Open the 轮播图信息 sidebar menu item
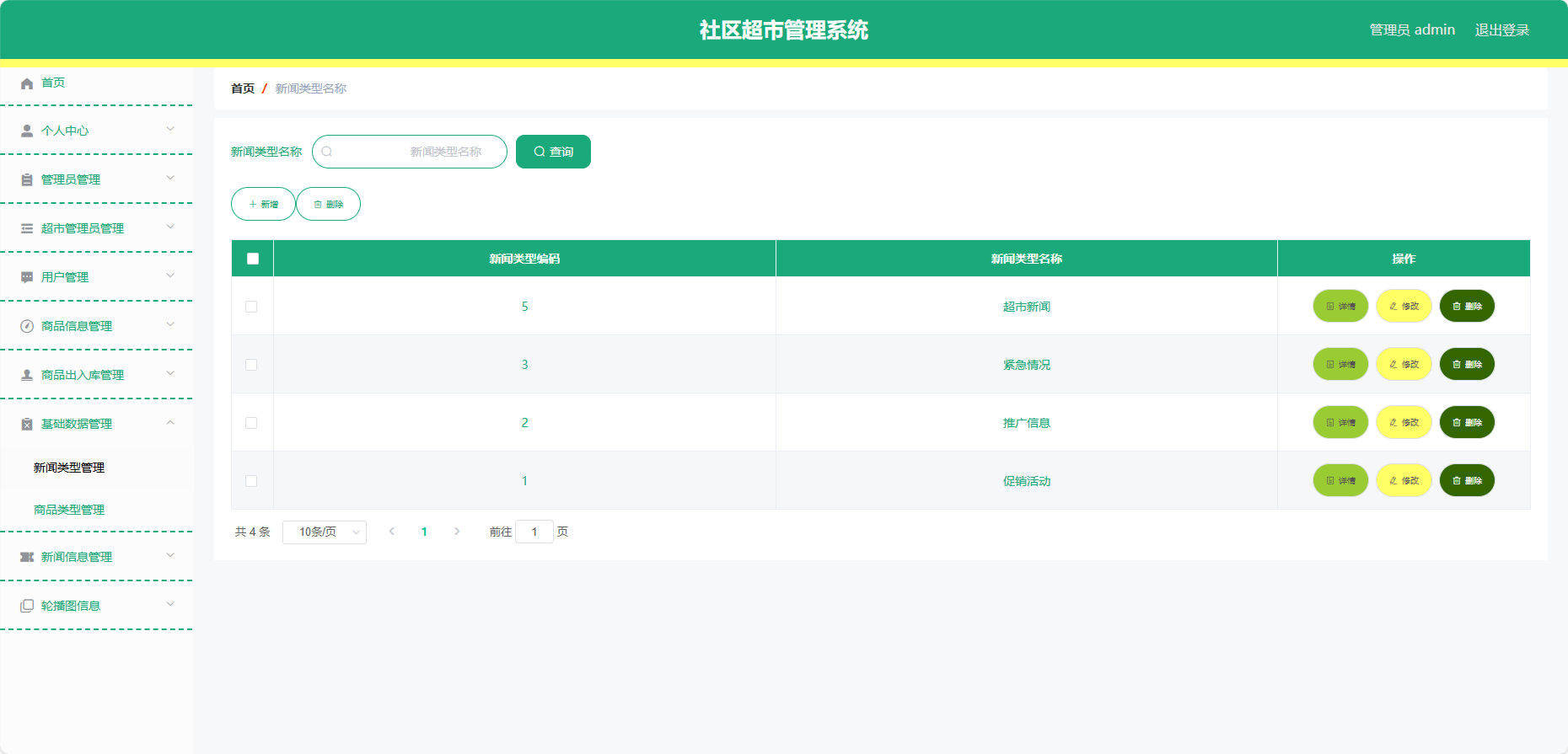This screenshot has width=1568, height=754. point(96,606)
